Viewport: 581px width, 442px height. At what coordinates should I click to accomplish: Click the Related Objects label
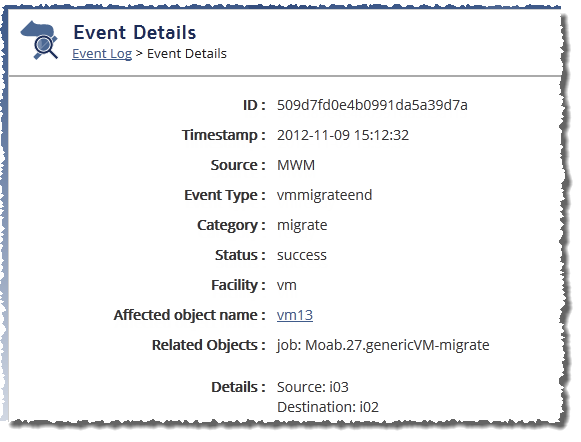209,345
